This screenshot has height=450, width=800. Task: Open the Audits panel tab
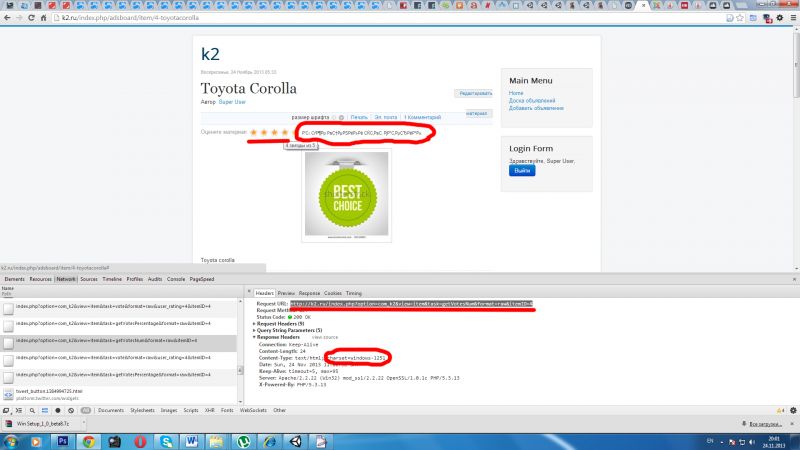[x=155, y=280]
